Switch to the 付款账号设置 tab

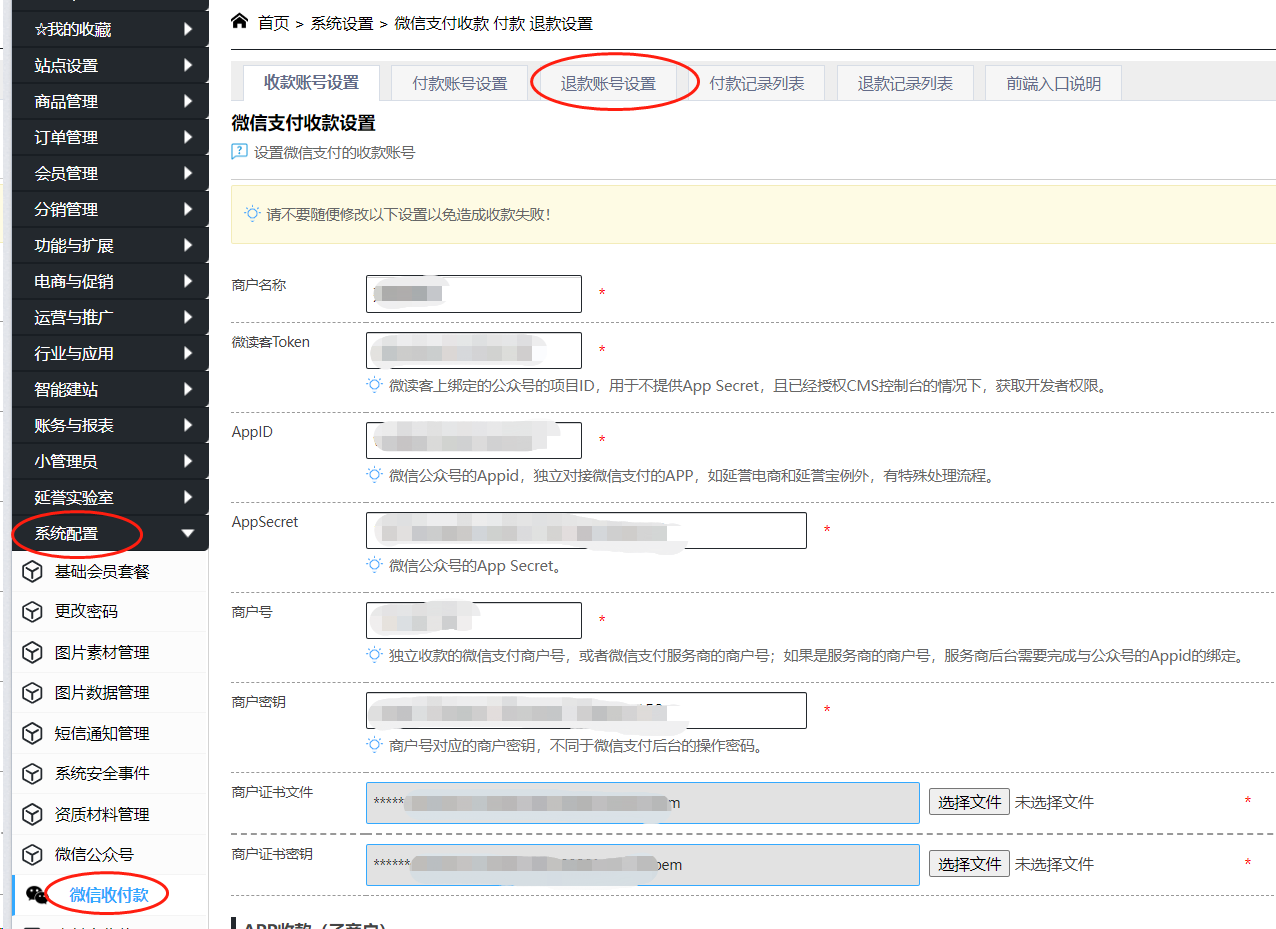[x=460, y=83]
